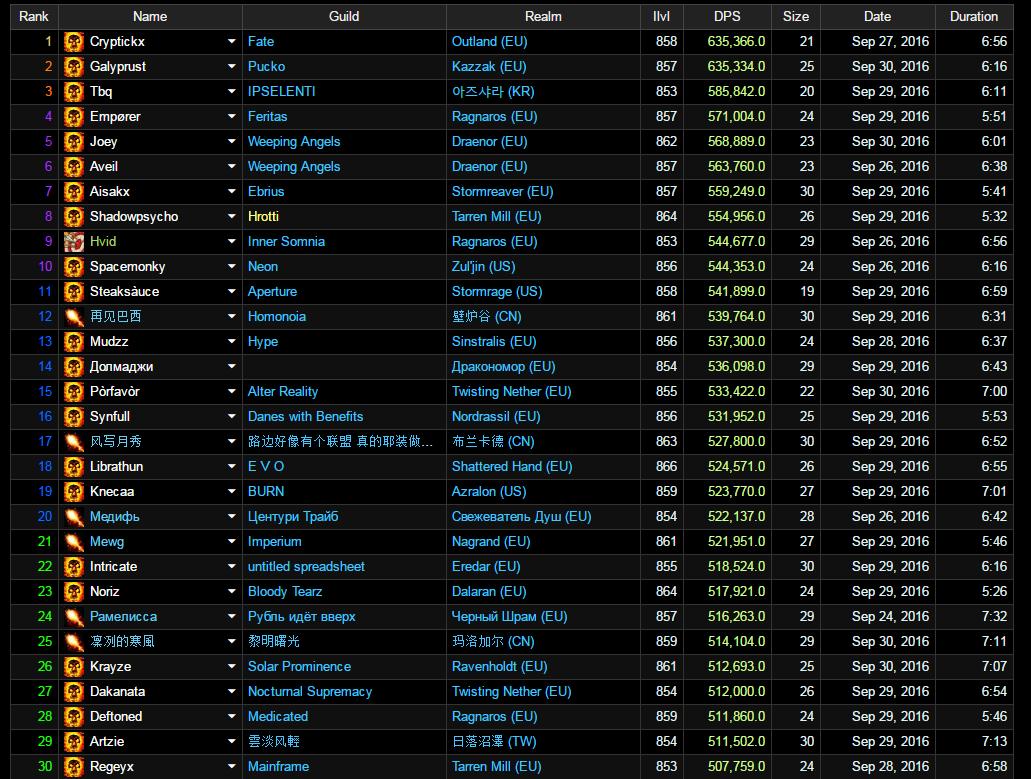Click the spec icon beside Долмаджи

point(74,366)
